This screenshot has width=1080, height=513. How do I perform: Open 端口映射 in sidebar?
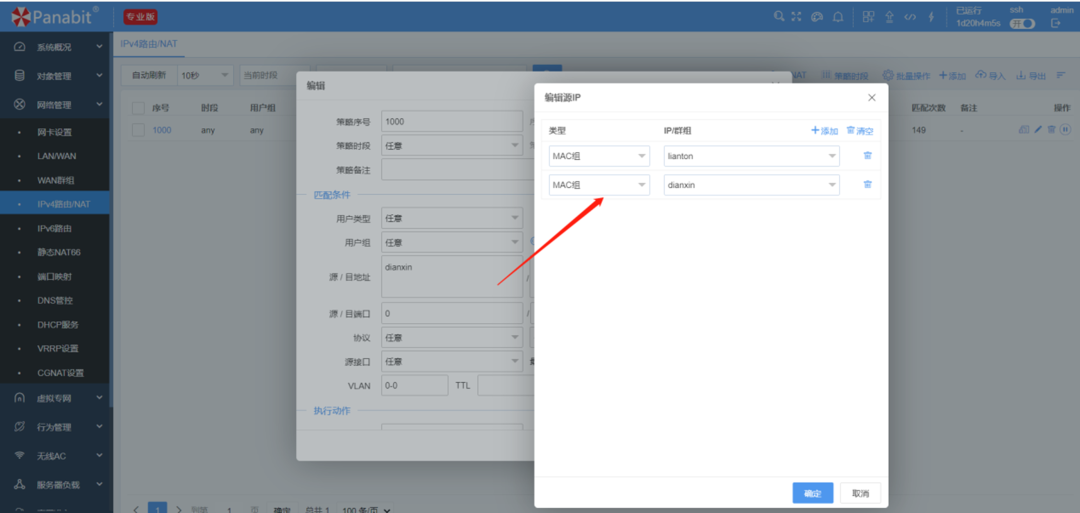[55, 277]
